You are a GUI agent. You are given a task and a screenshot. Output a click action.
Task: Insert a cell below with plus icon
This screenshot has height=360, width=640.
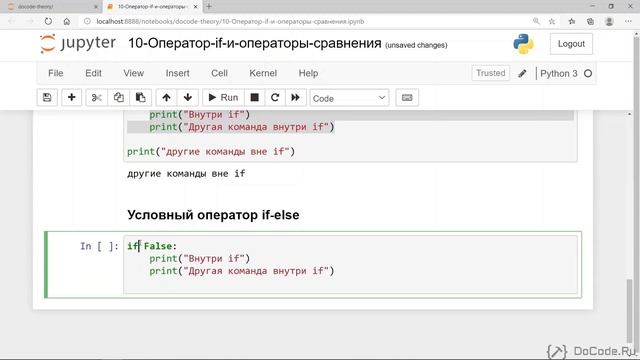click(71, 98)
